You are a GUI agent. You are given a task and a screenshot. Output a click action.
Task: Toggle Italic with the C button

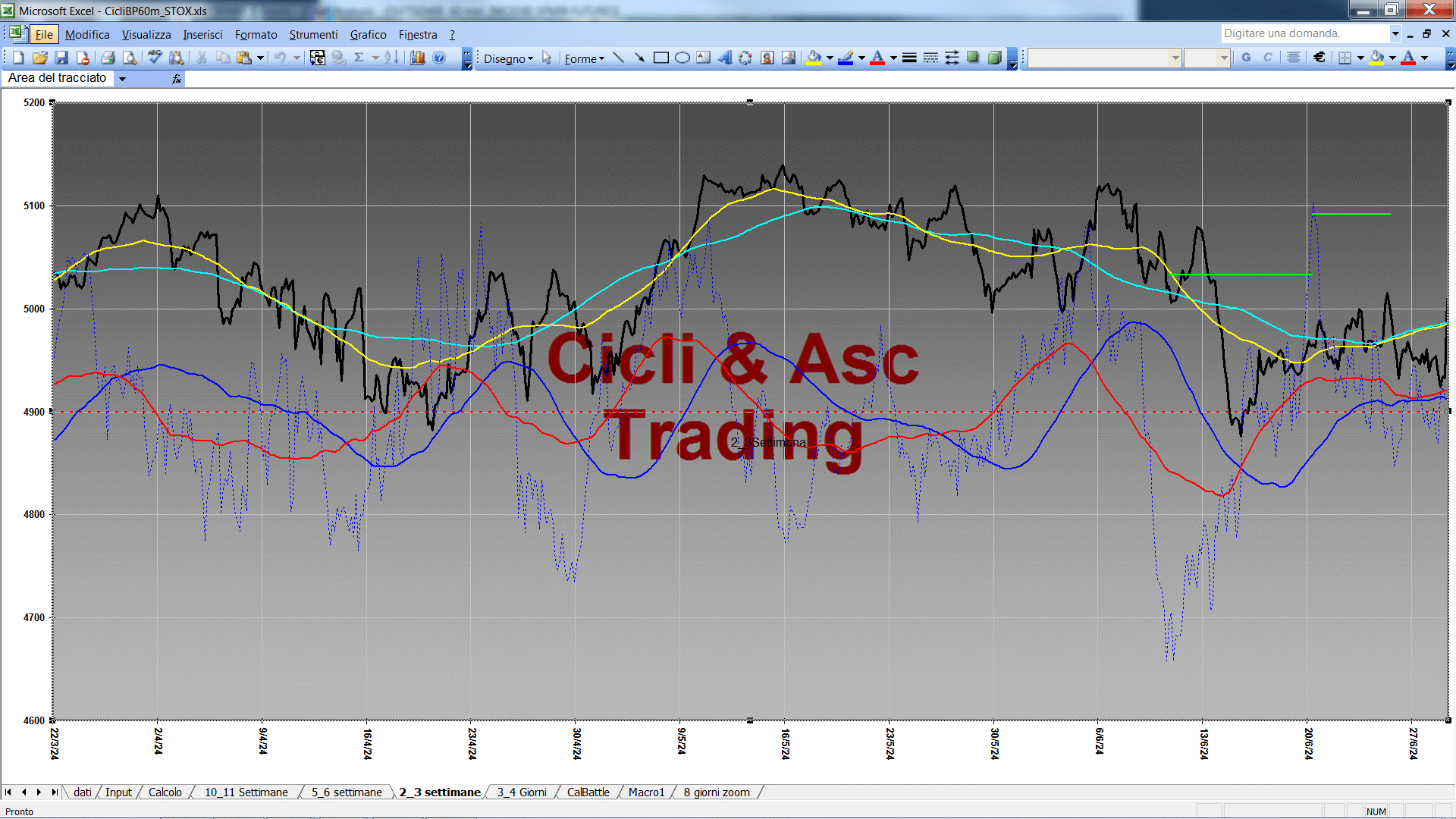pos(1267,58)
